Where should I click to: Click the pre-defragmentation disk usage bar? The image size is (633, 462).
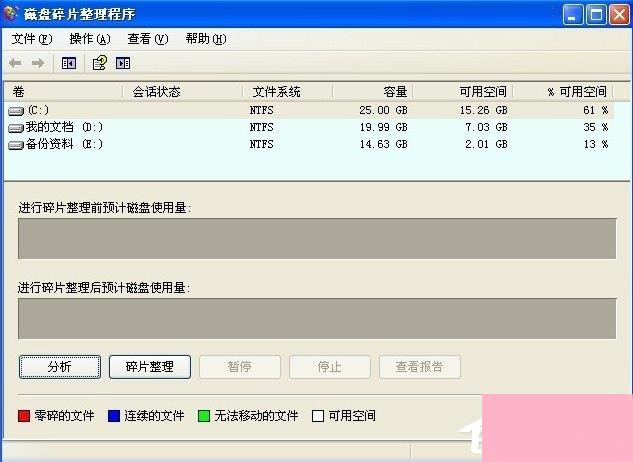(x=317, y=239)
